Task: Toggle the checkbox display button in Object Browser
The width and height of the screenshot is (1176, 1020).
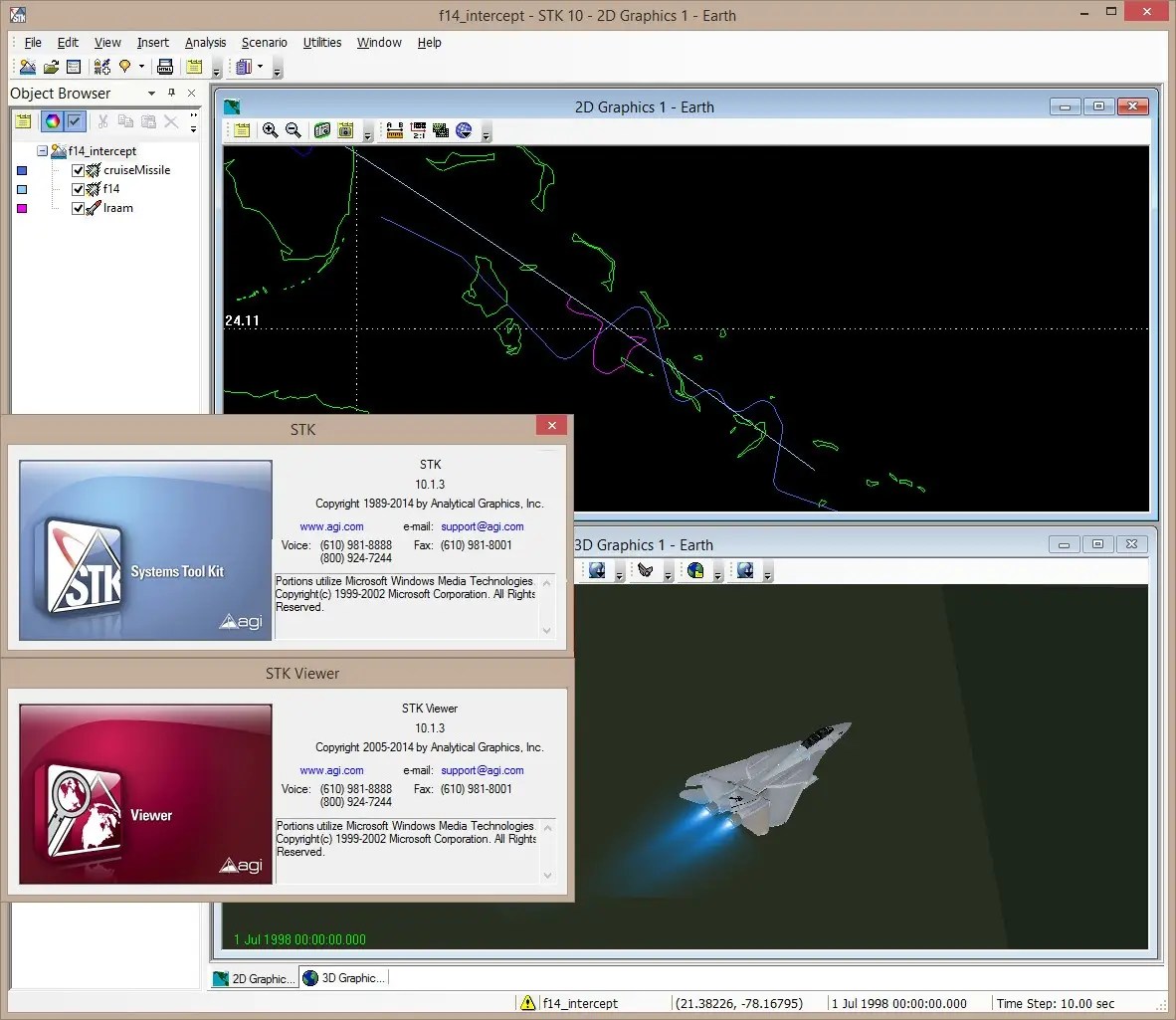Action: coord(75,120)
